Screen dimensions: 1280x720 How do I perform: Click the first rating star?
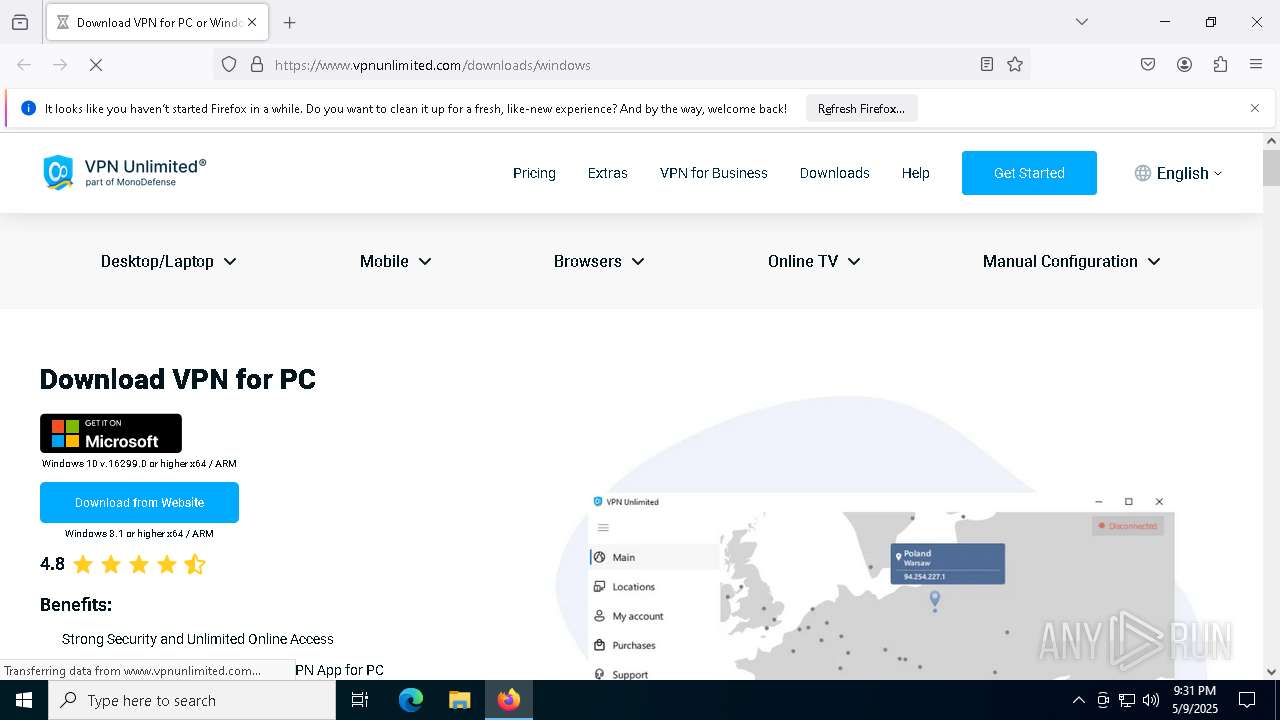[x=83, y=565]
